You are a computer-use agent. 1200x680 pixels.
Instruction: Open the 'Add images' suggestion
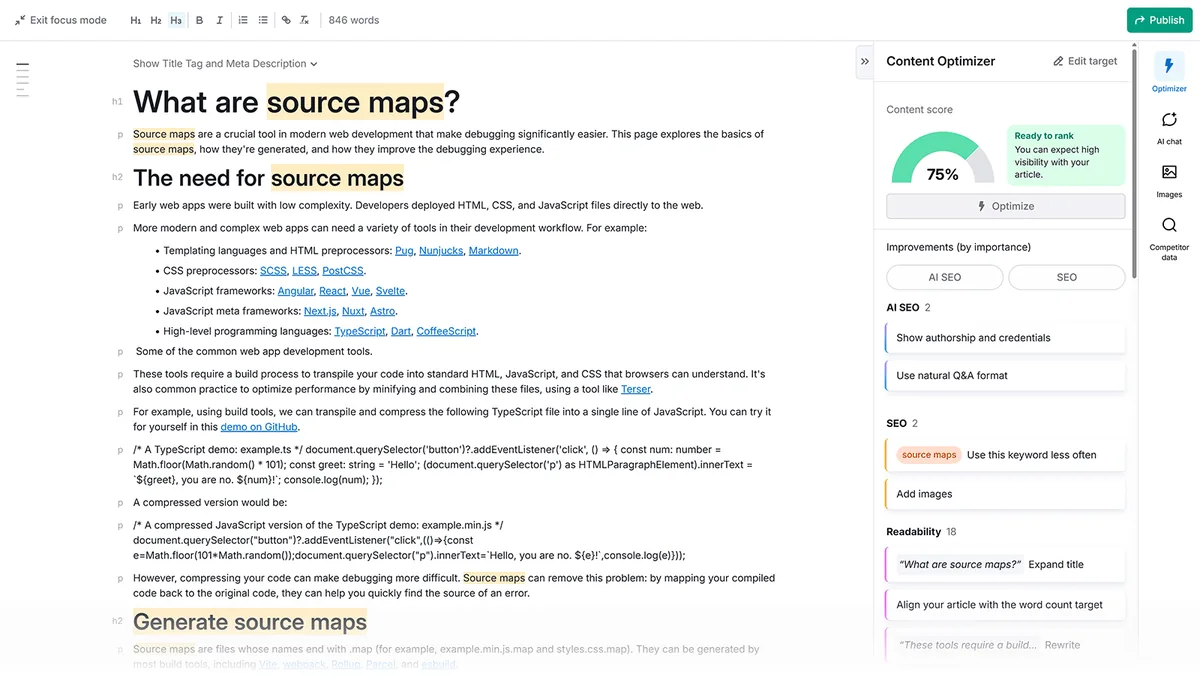[x=1005, y=494]
